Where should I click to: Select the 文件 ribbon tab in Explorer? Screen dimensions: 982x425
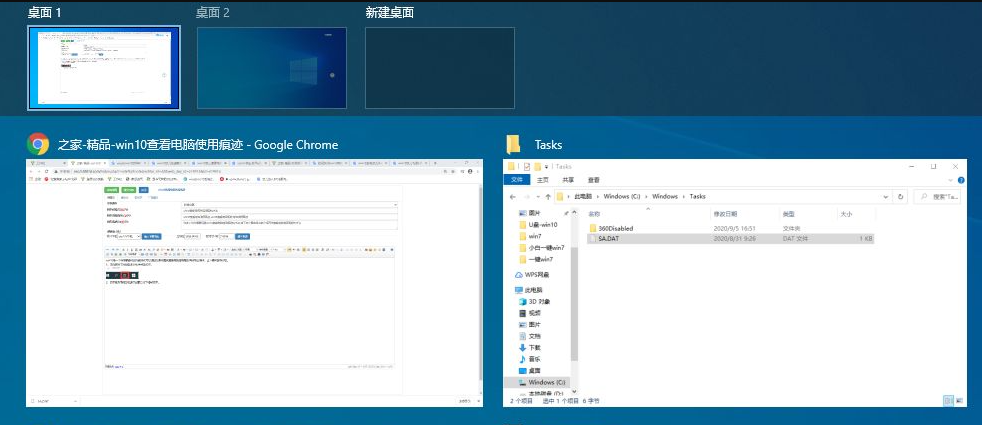517,180
